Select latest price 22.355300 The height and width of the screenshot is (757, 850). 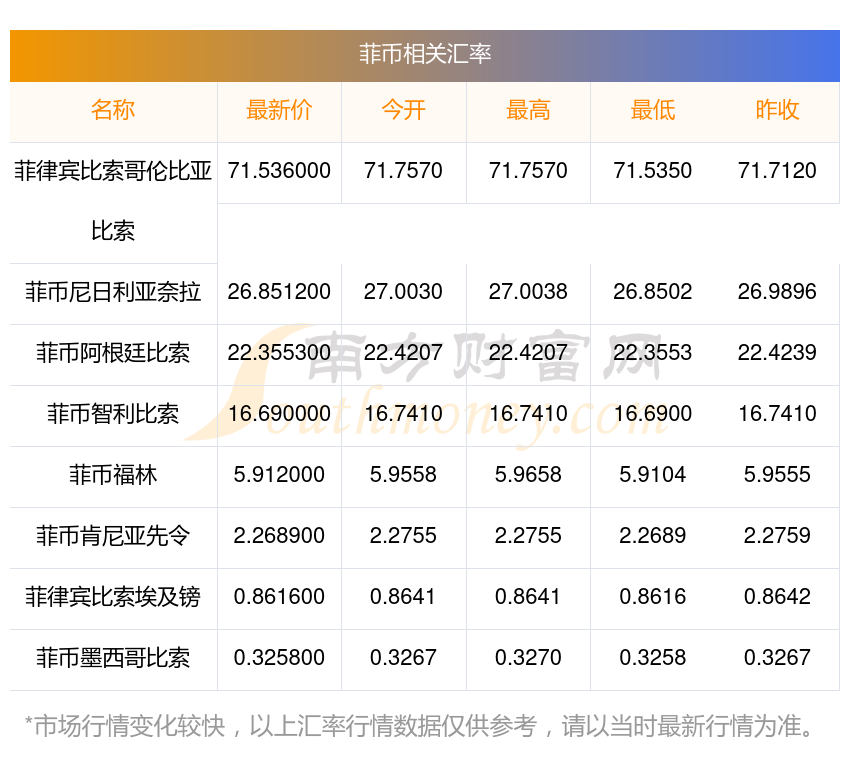coord(279,353)
